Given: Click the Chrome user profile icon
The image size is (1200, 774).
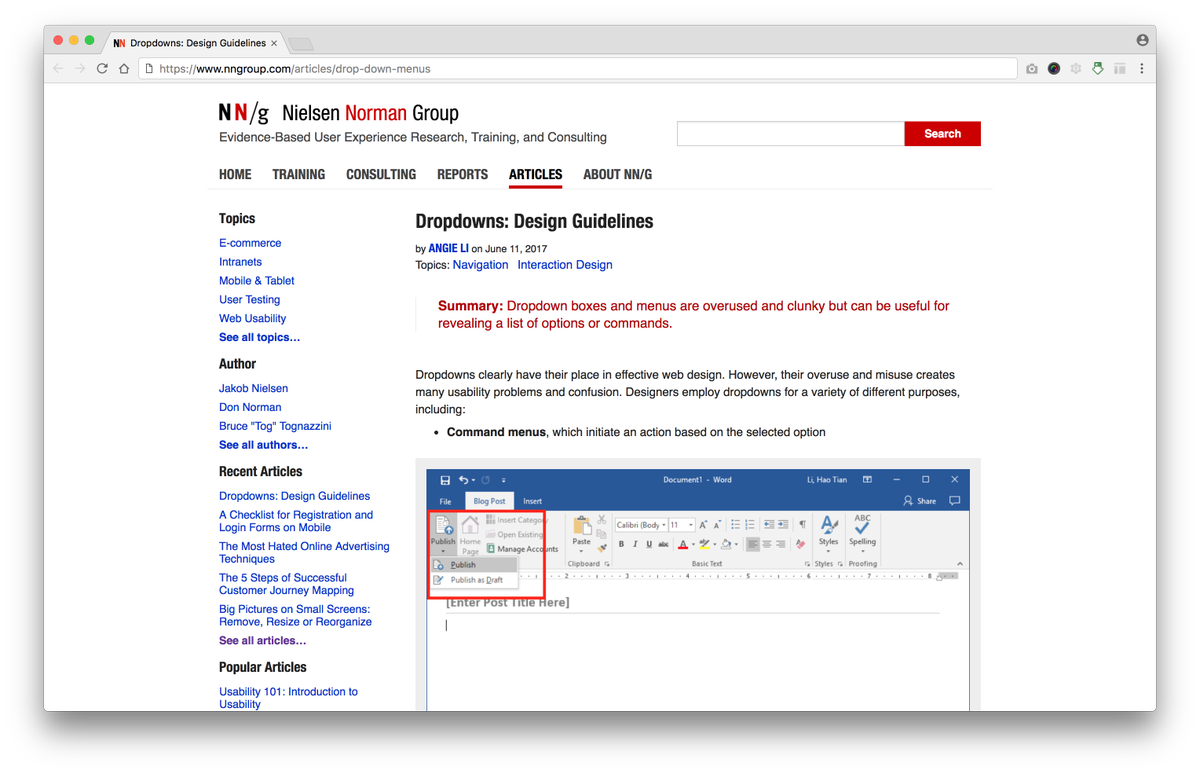Looking at the screenshot, I should click(1142, 41).
